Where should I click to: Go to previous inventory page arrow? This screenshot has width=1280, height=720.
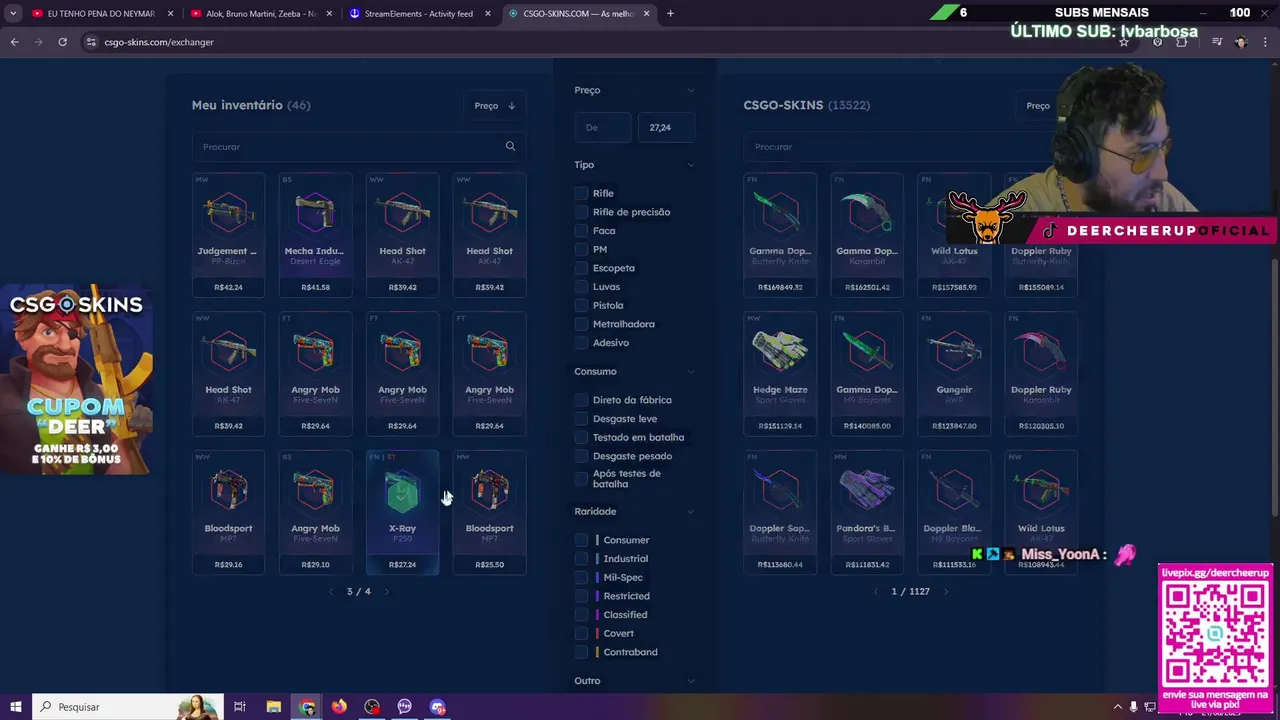pos(331,592)
